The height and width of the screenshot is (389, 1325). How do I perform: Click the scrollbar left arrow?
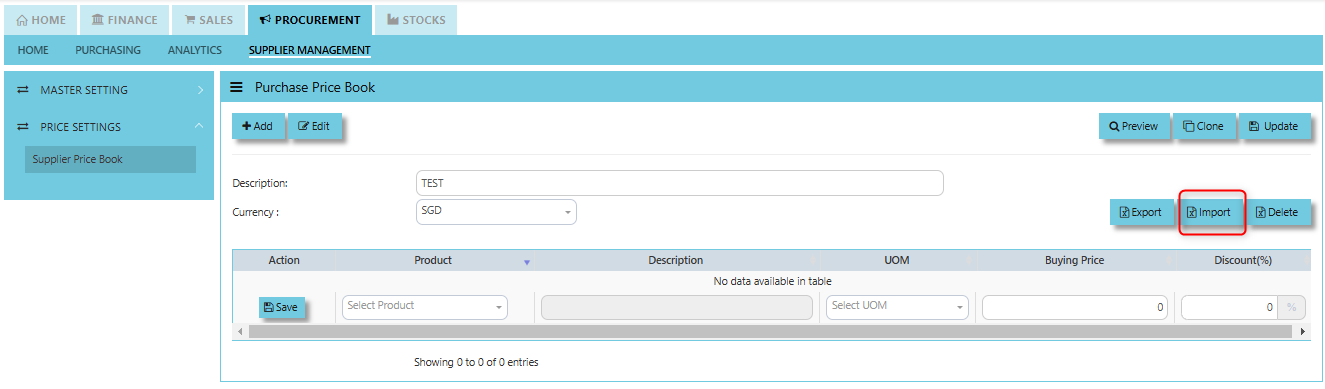tap(240, 331)
